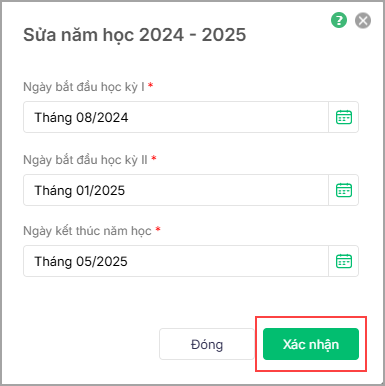The height and width of the screenshot is (386, 385).
Task: Click the red asterisk beside the học kỳ II label
Action: click(154, 158)
